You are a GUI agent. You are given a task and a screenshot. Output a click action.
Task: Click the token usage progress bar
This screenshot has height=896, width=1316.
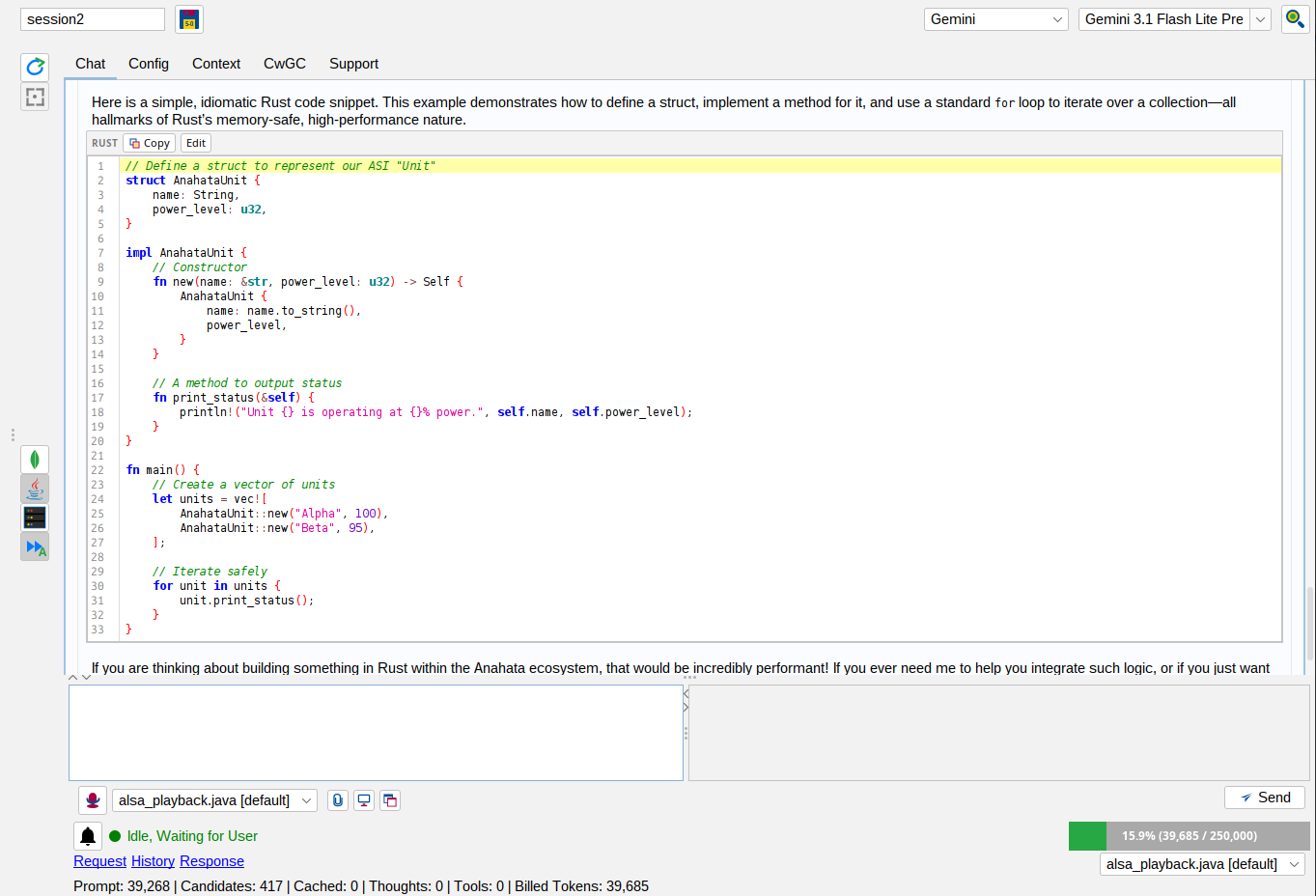pos(1189,836)
